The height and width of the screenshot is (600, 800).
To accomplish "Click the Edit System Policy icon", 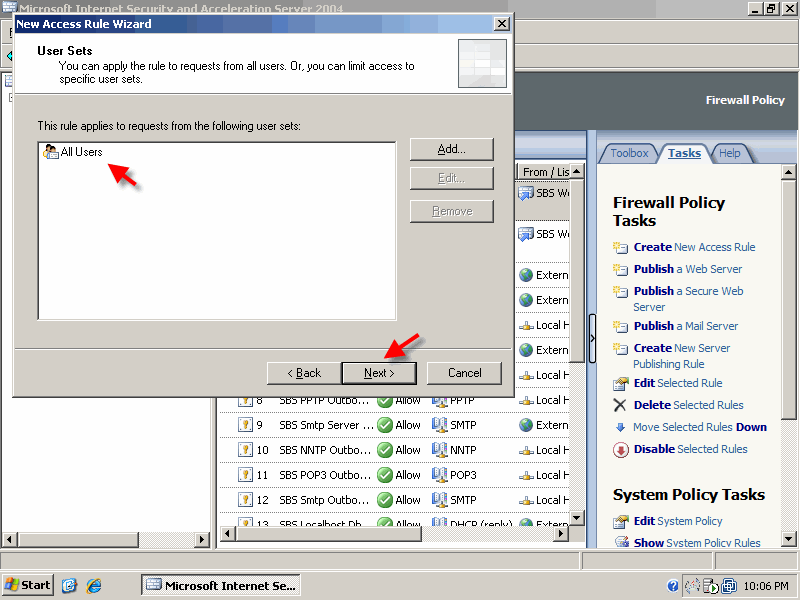I will 620,521.
